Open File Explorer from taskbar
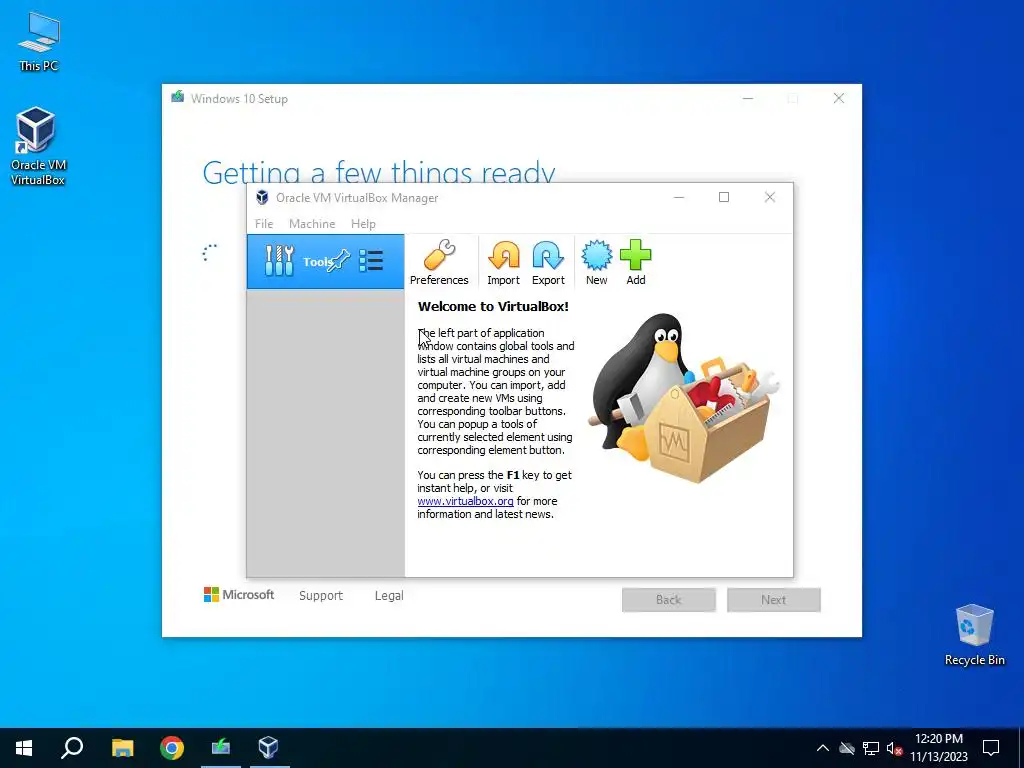The image size is (1024, 768). coord(122,748)
